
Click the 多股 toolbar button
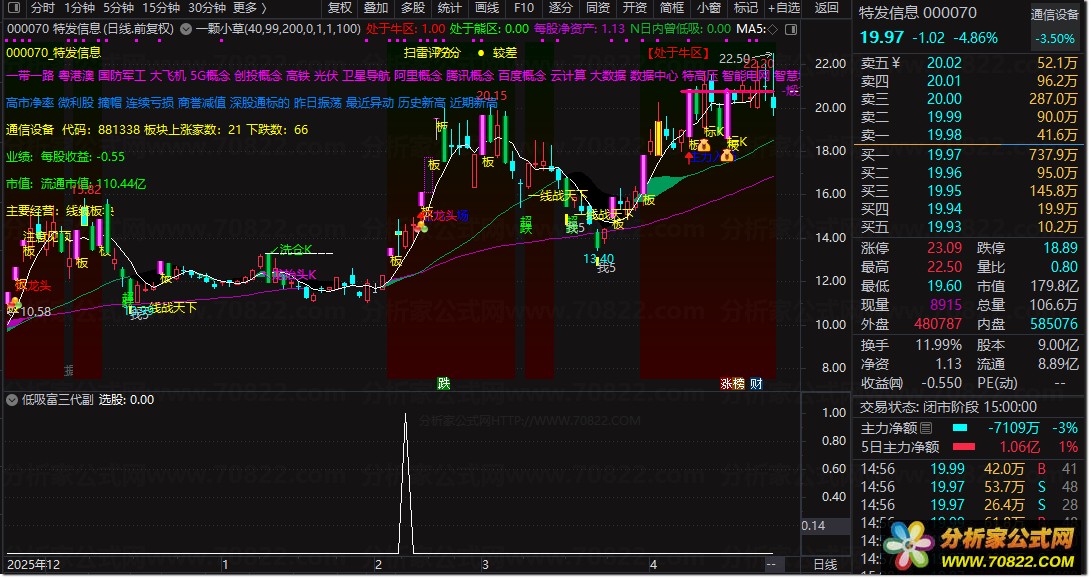pos(413,8)
